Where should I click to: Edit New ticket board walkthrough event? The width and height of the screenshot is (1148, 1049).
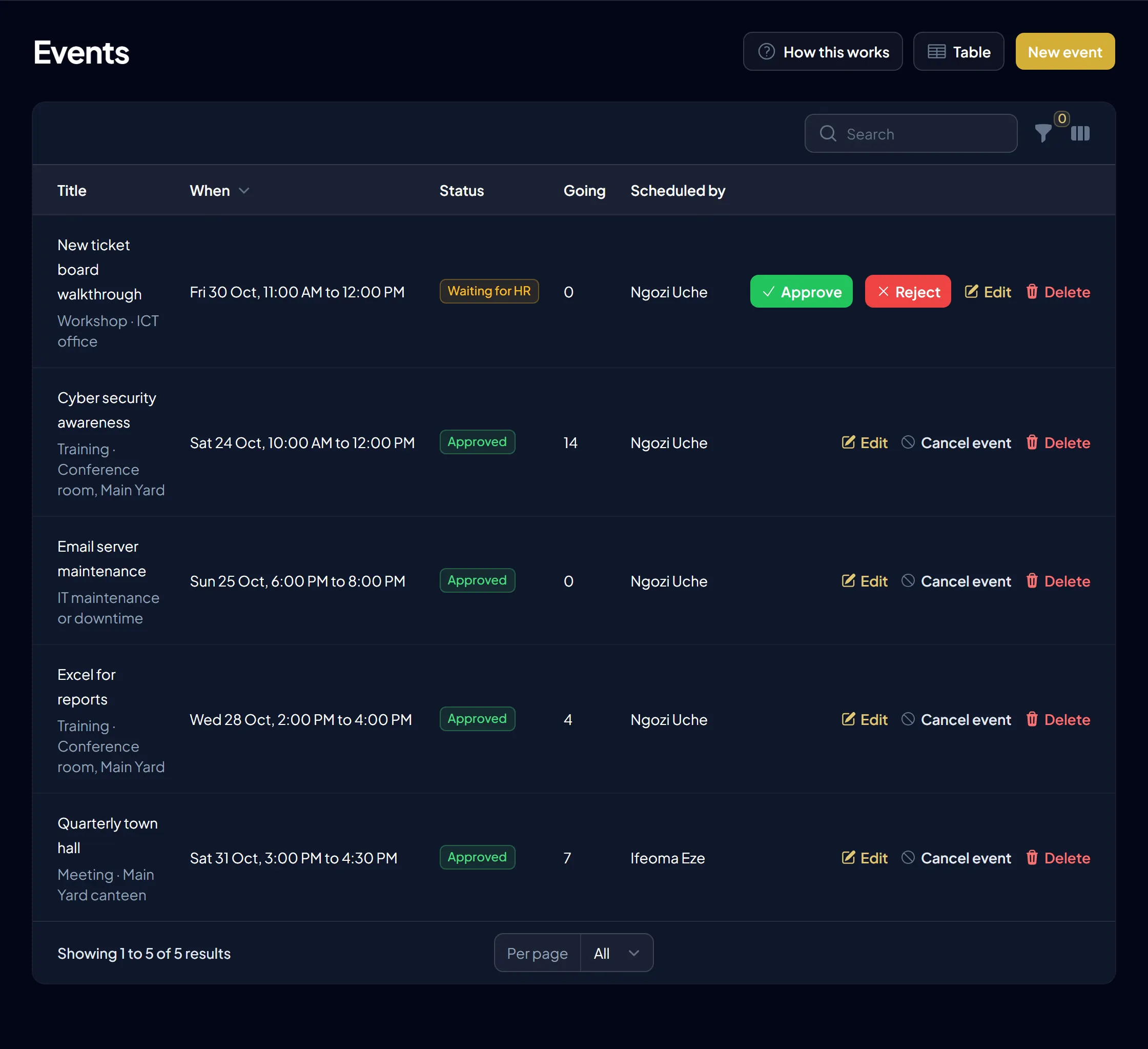(987, 292)
